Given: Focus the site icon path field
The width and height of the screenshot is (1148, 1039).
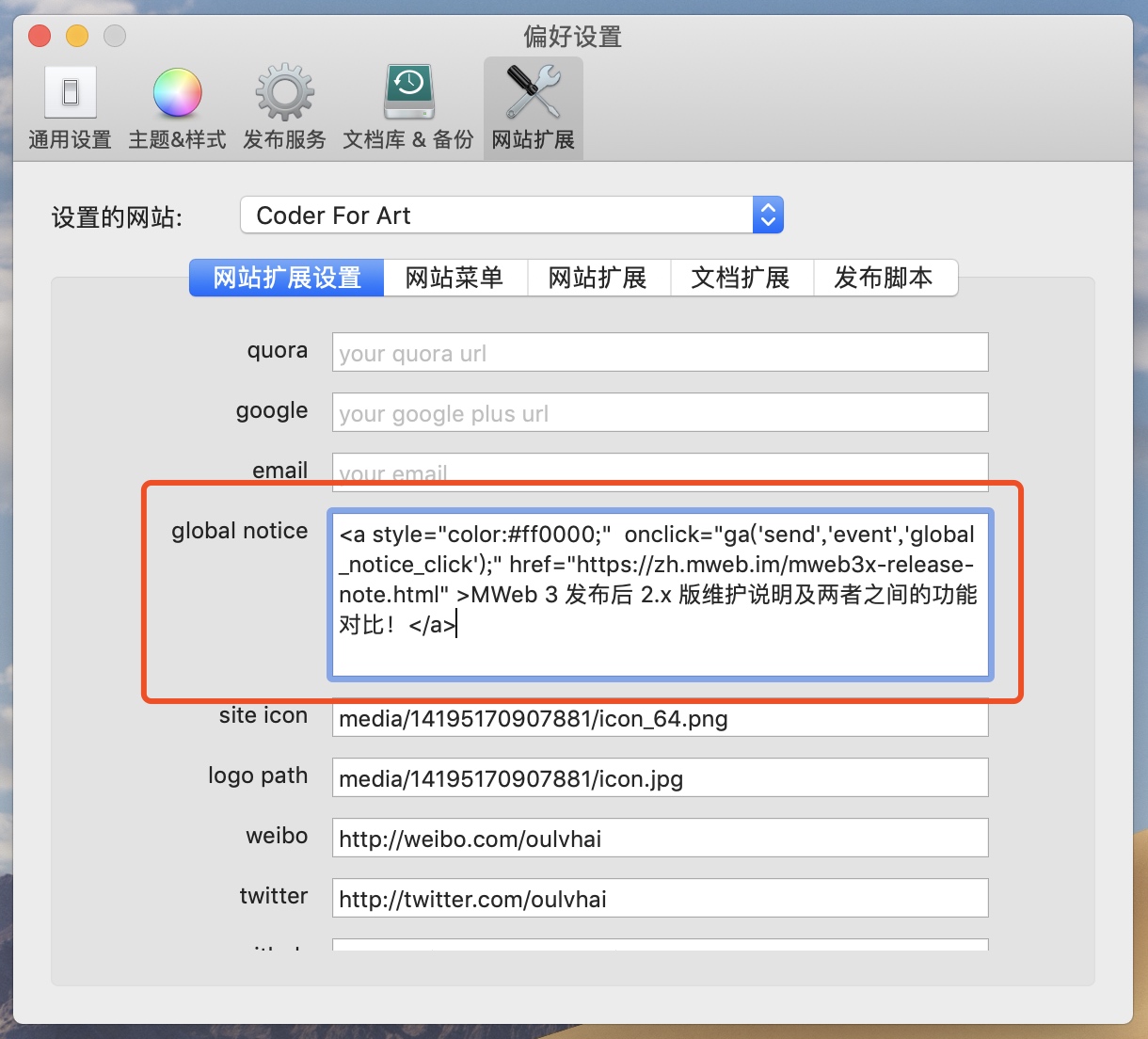Looking at the screenshot, I should (x=659, y=720).
